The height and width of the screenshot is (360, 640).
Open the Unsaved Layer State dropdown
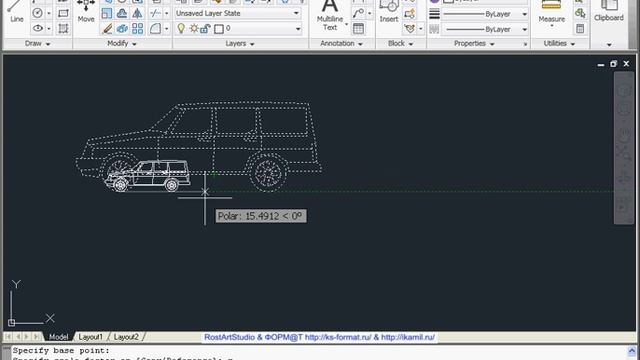296,13
